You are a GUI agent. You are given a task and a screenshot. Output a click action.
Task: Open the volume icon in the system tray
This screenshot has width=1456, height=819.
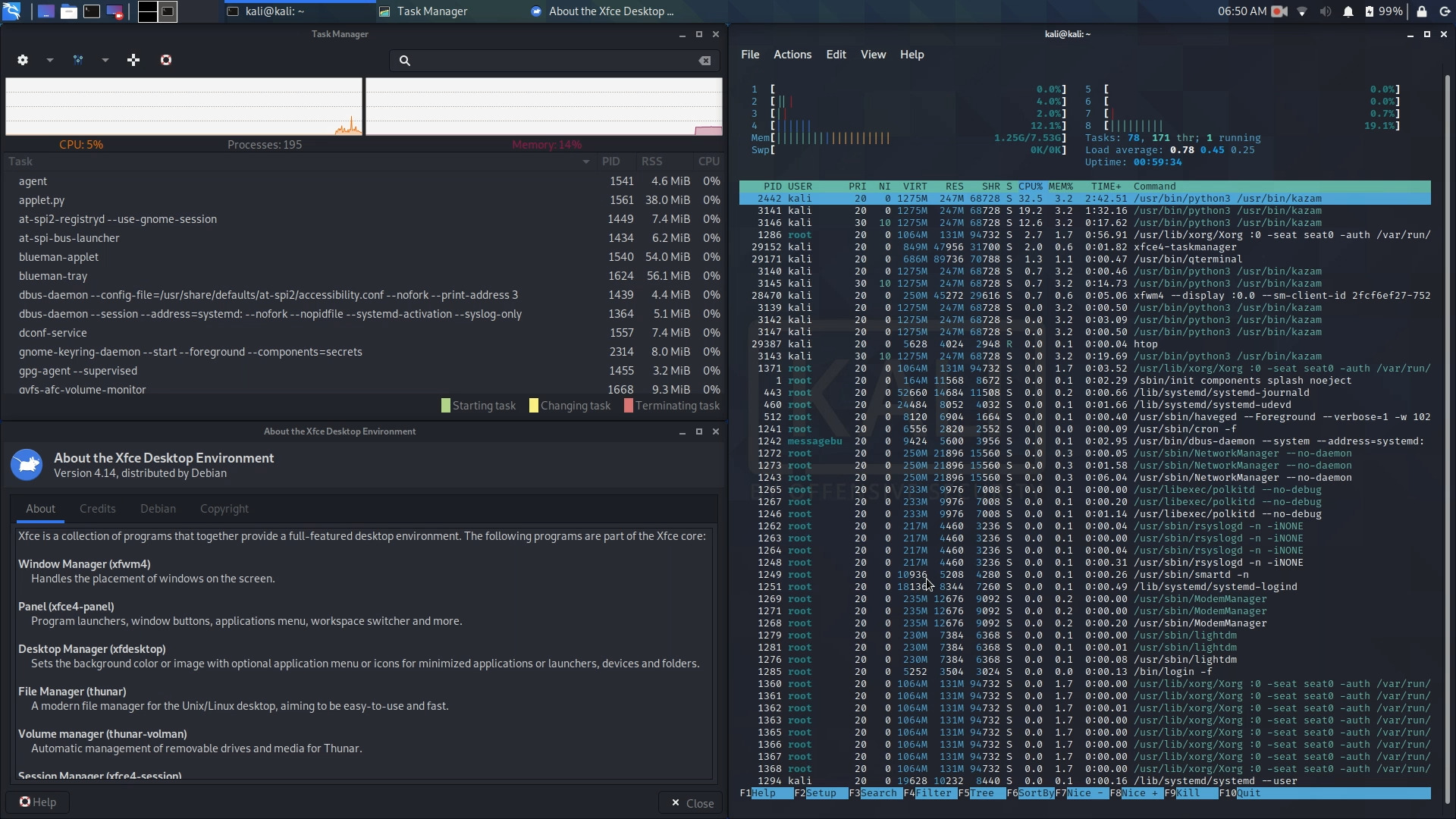tap(1325, 11)
